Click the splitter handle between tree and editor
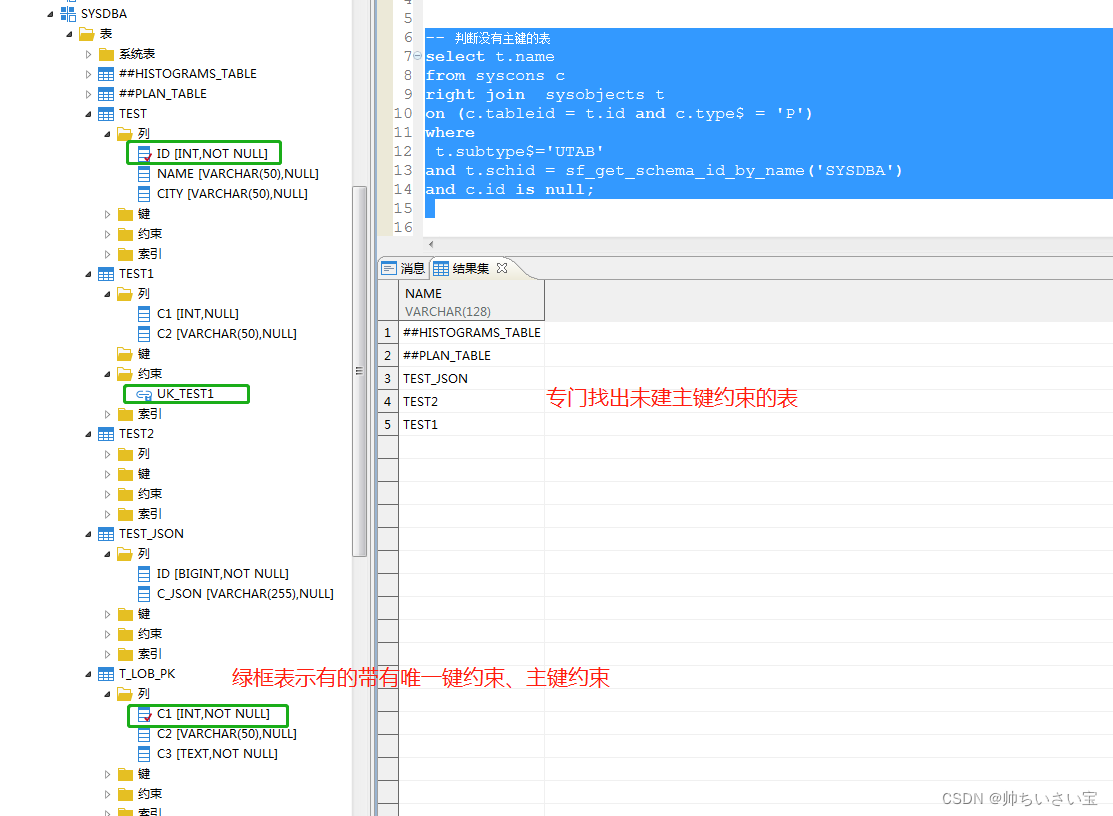Image resolution: width=1113 pixels, height=816 pixels. (x=372, y=408)
